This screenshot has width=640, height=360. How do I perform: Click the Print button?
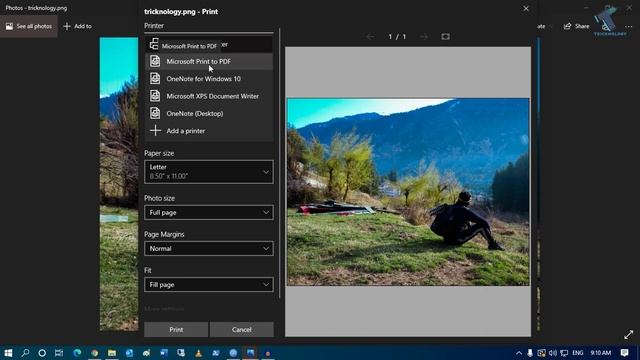click(176, 329)
